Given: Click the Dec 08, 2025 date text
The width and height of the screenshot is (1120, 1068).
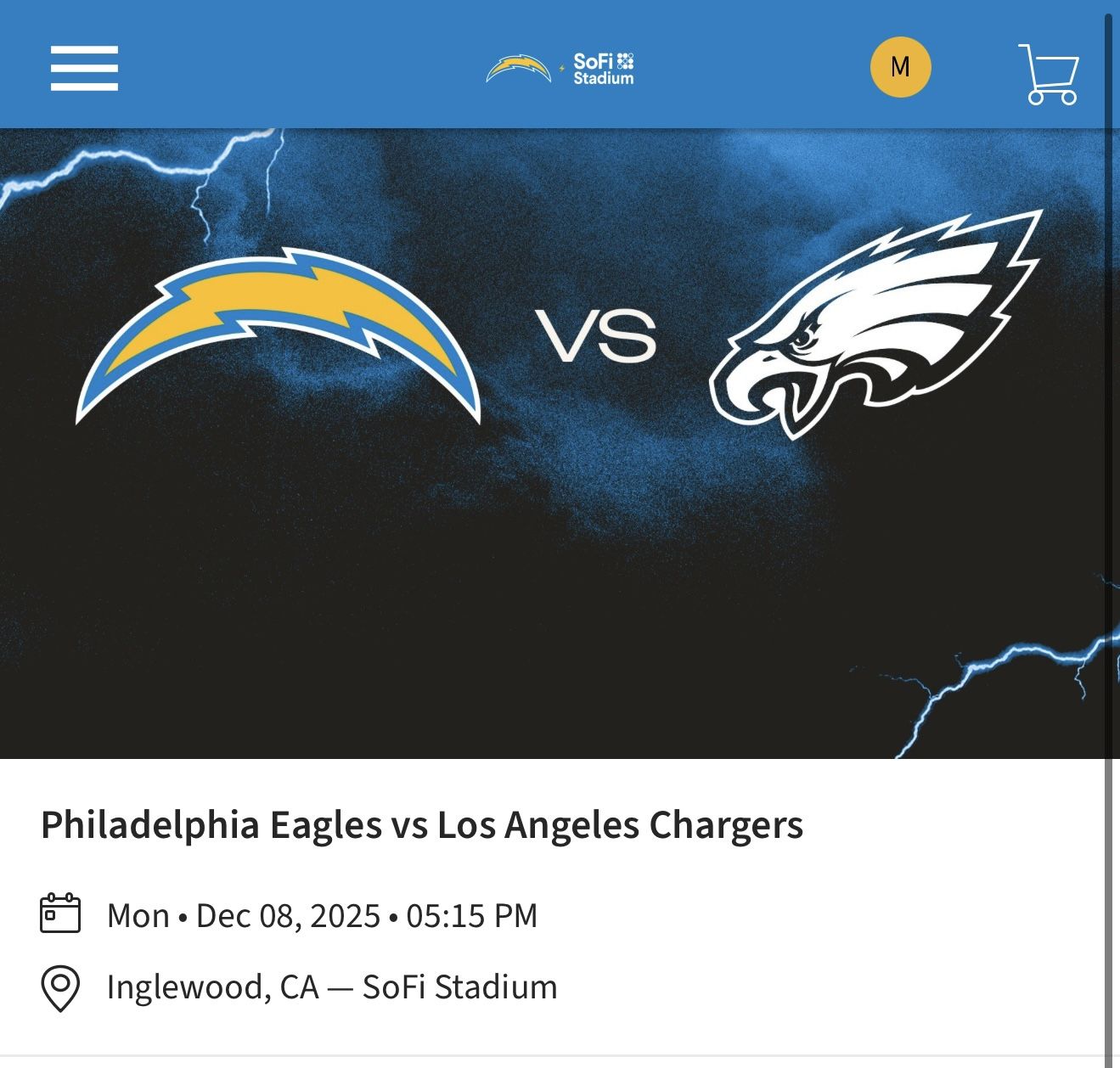Looking at the screenshot, I should 288,916.
